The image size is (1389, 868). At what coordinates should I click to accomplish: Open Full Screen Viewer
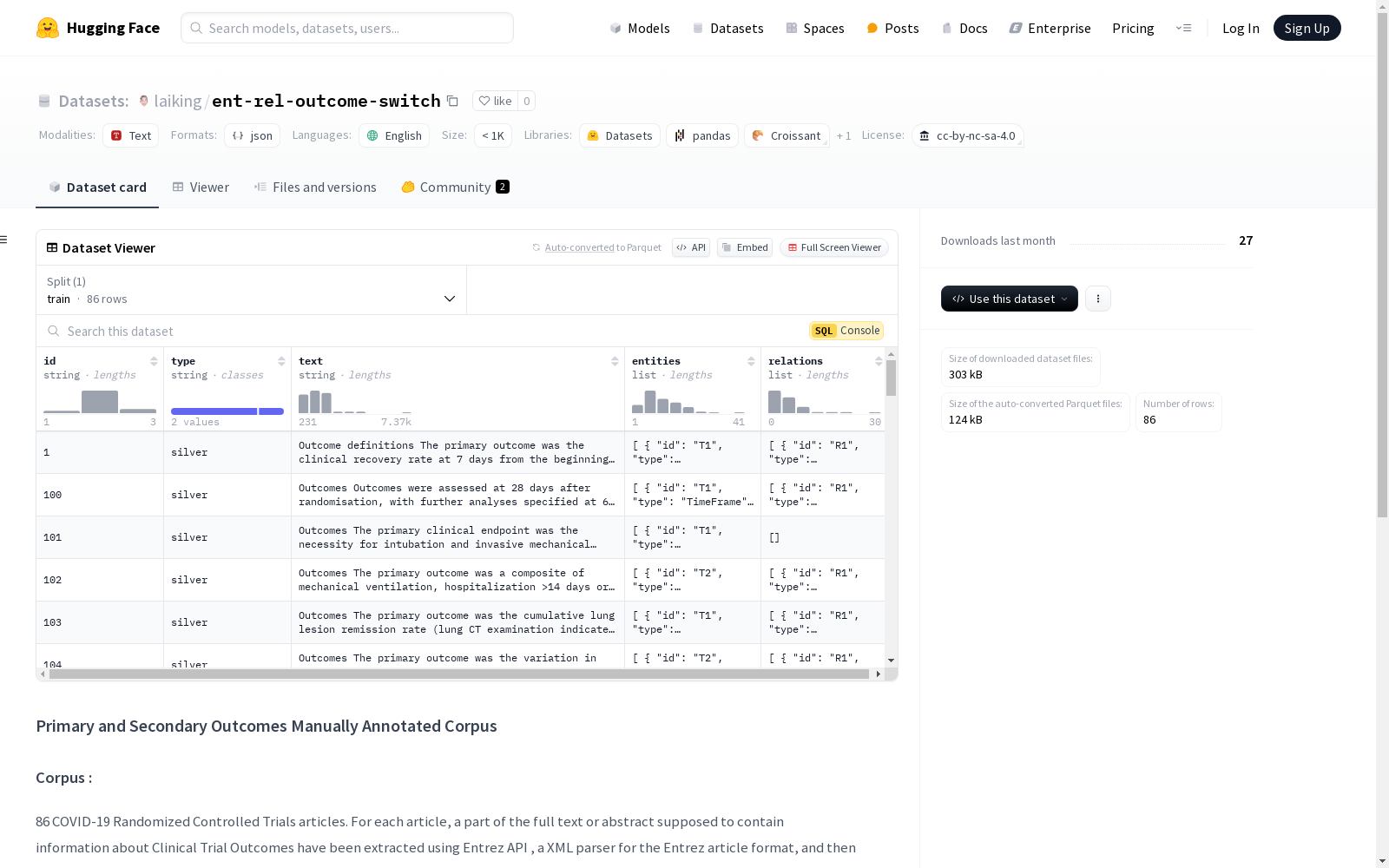click(834, 247)
